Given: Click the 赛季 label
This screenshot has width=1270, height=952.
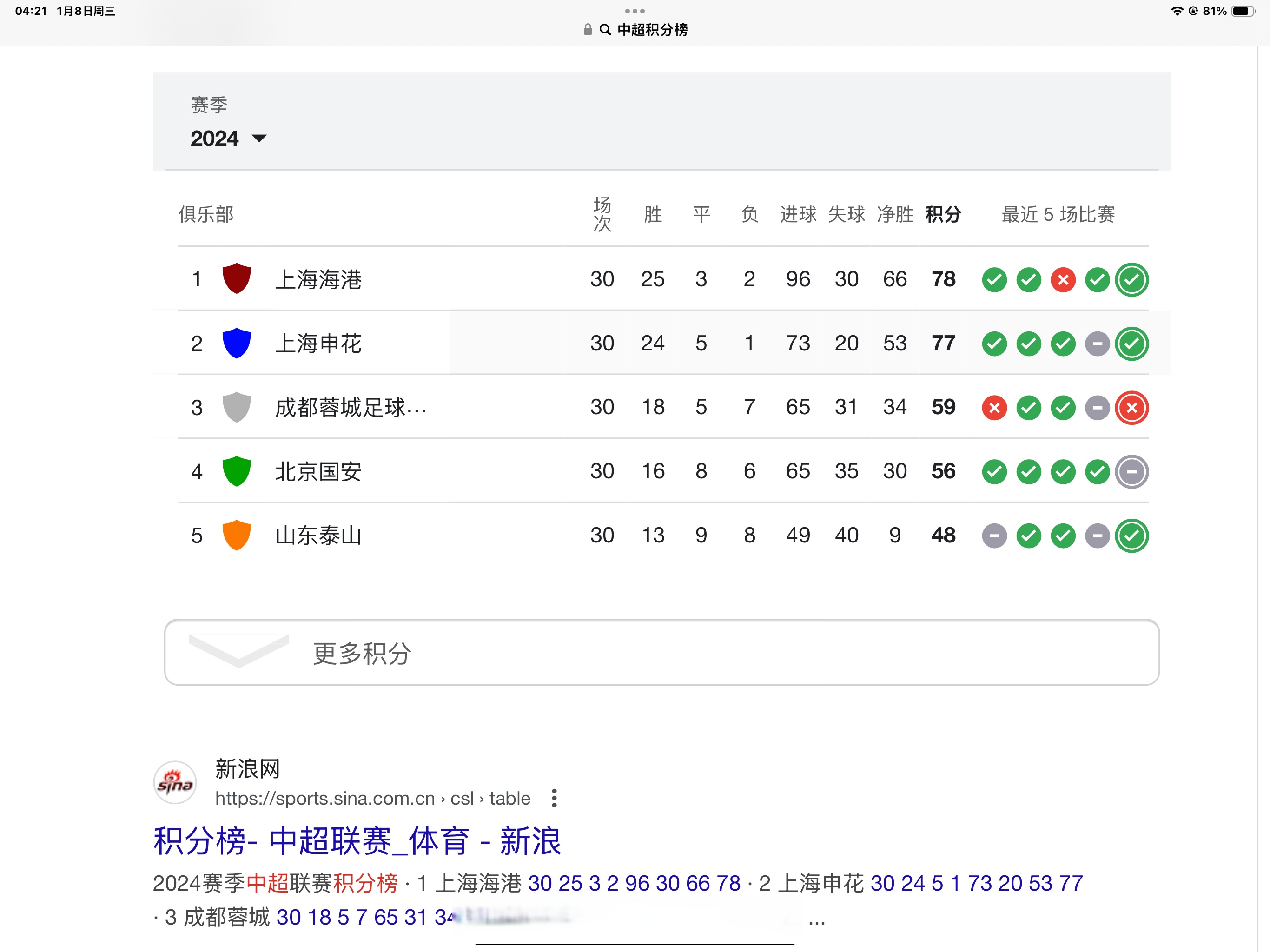Looking at the screenshot, I should coord(209,105).
